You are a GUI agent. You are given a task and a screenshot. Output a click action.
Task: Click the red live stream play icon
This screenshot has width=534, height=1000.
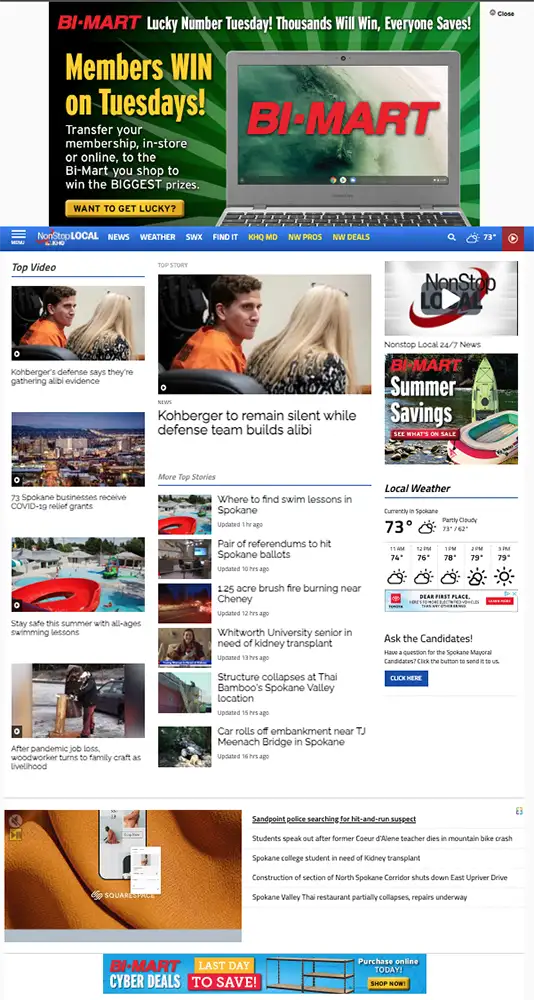pos(513,238)
